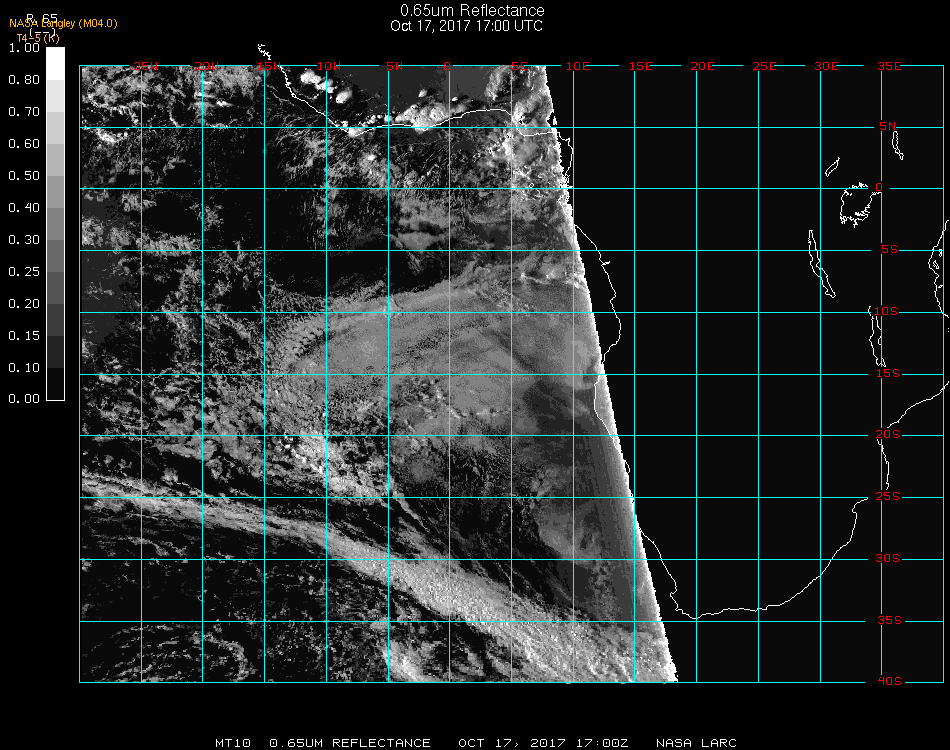Click the 15S latitude label
This screenshot has height=750, width=950.
click(x=888, y=373)
